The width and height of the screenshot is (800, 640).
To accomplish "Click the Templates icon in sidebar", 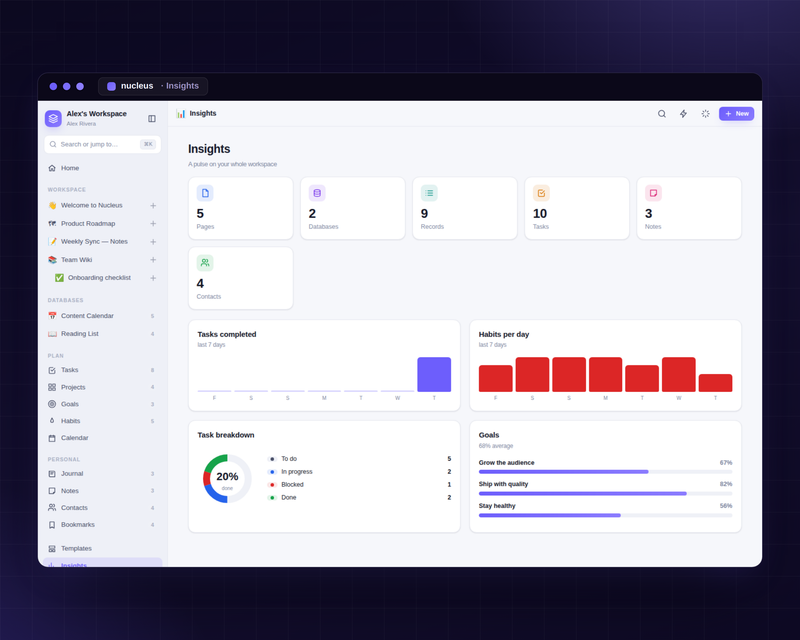I will click(52, 549).
